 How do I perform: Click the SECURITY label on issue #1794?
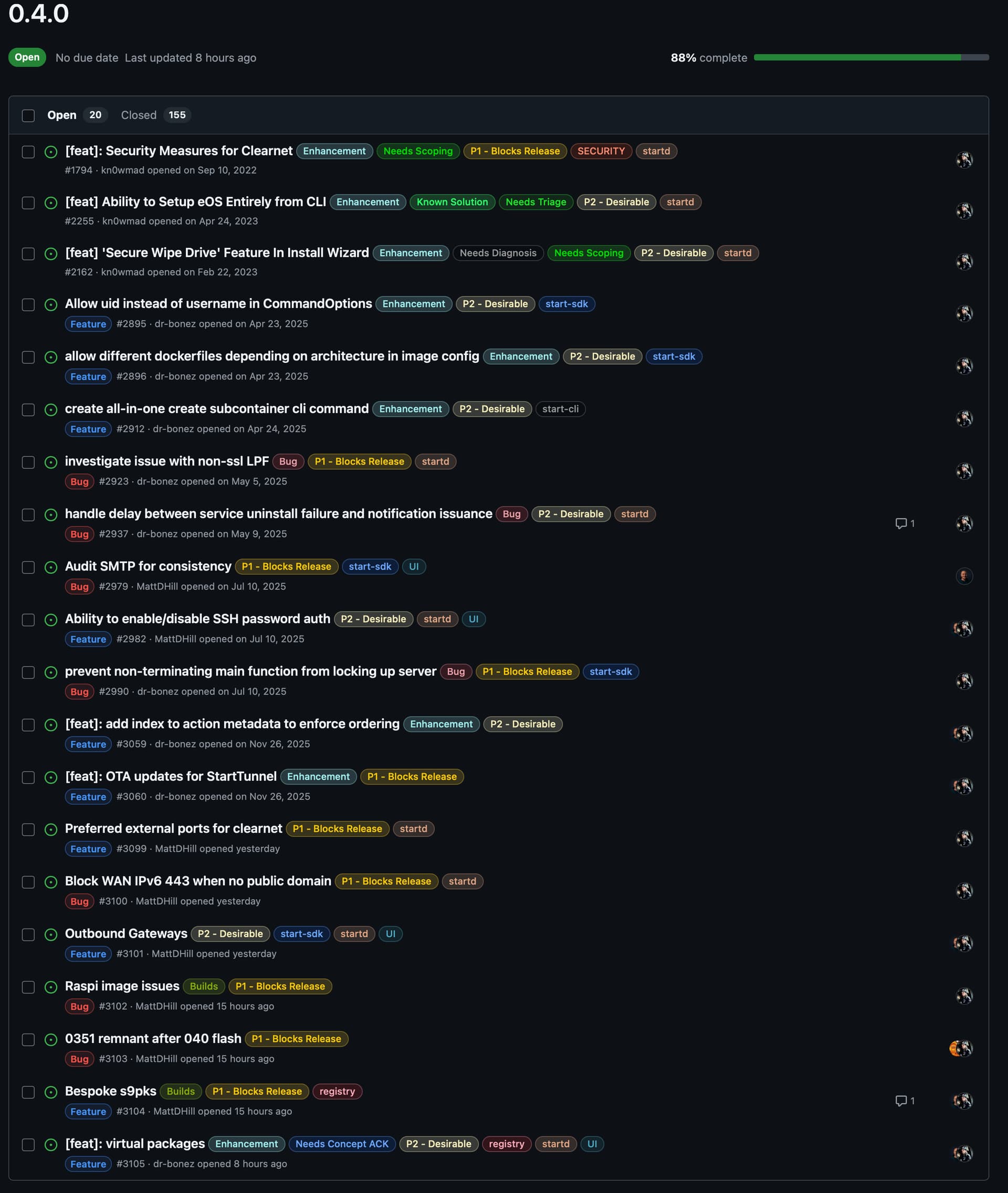pos(601,151)
